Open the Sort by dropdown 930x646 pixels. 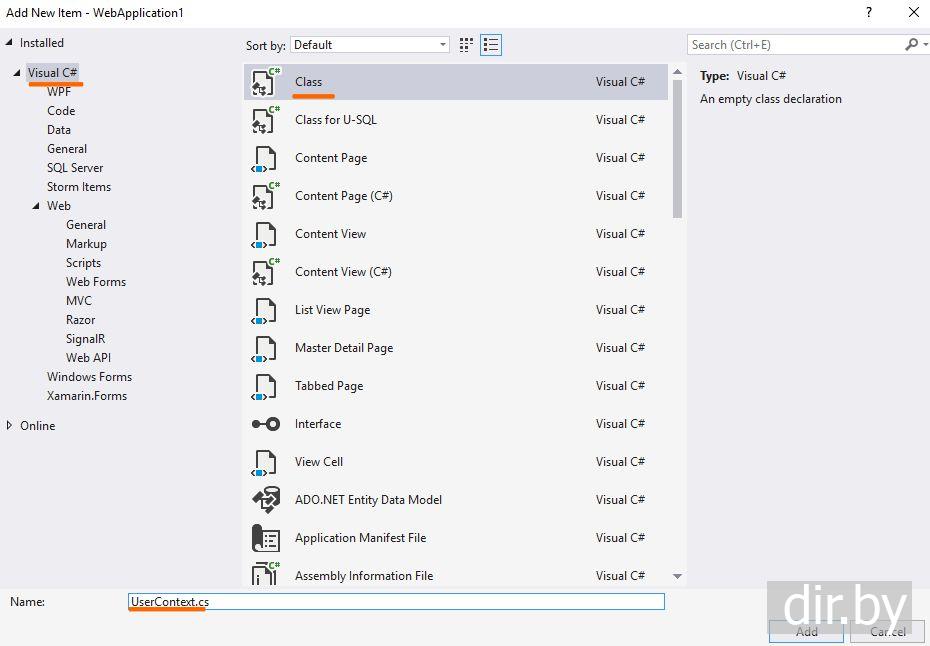[370, 45]
